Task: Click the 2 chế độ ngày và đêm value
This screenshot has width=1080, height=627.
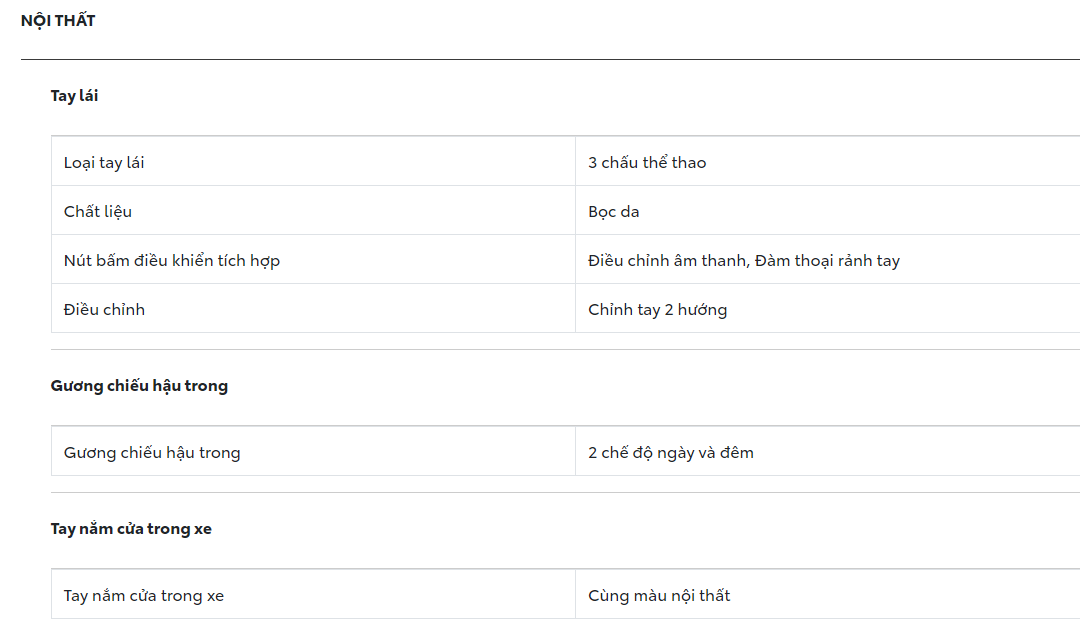Action: click(671, 452)
